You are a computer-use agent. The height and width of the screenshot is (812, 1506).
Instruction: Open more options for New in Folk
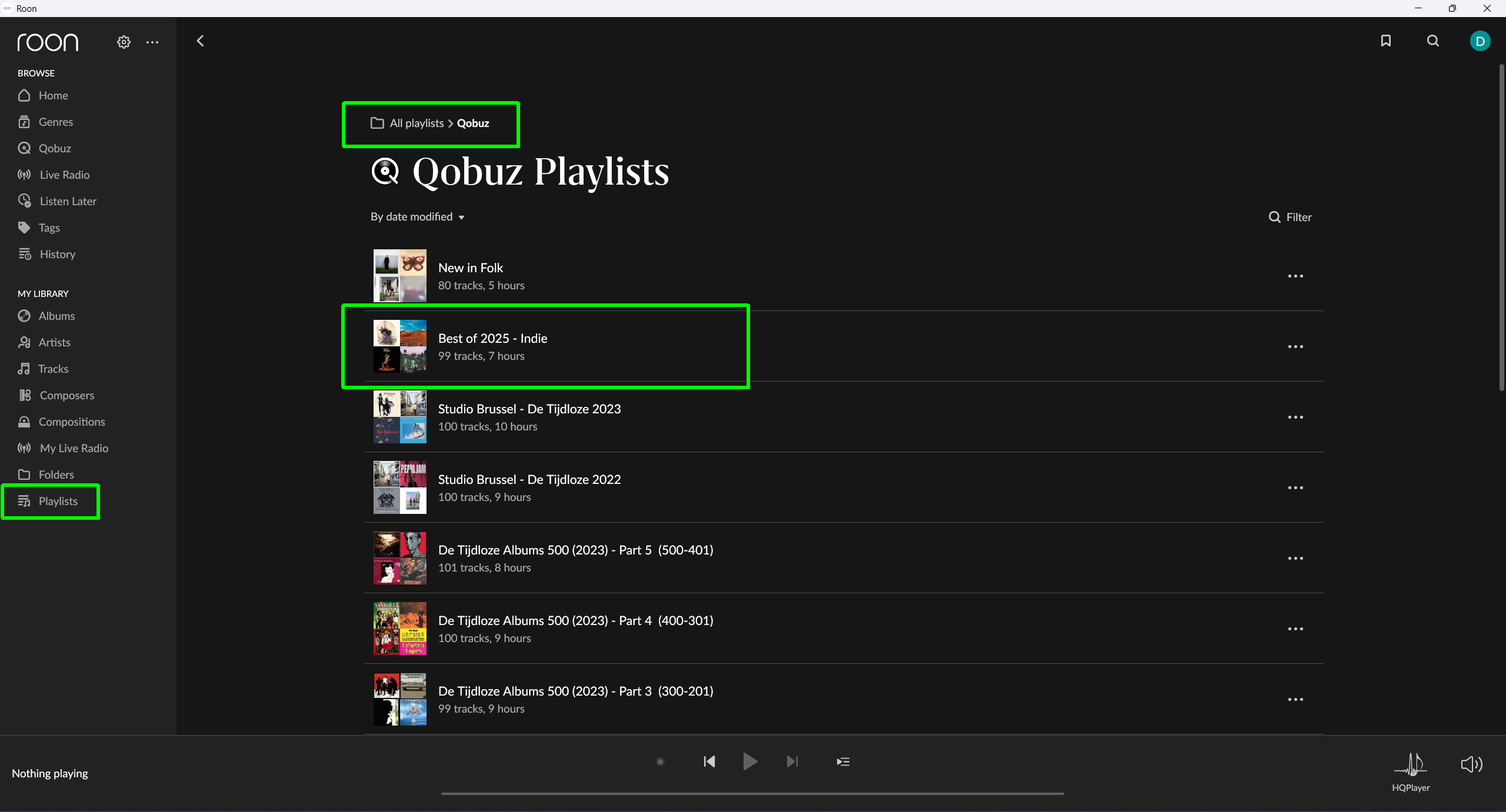pos(1295,276)
